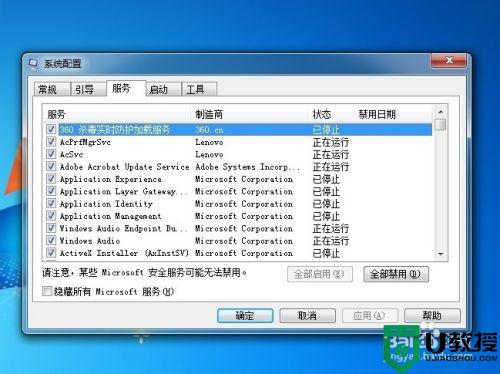Select the AcSvc service name
This screenshot has height=374, width=500.
point(71,154)
